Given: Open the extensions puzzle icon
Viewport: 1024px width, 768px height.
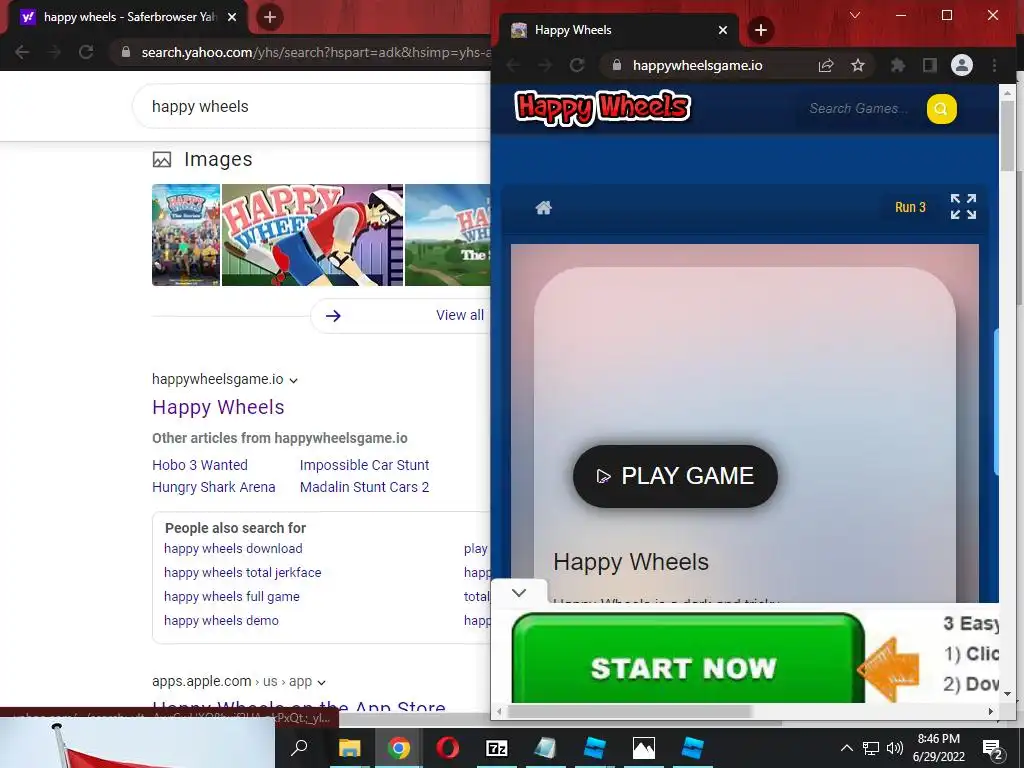Looking at the screenshot, I should point(898,65).
